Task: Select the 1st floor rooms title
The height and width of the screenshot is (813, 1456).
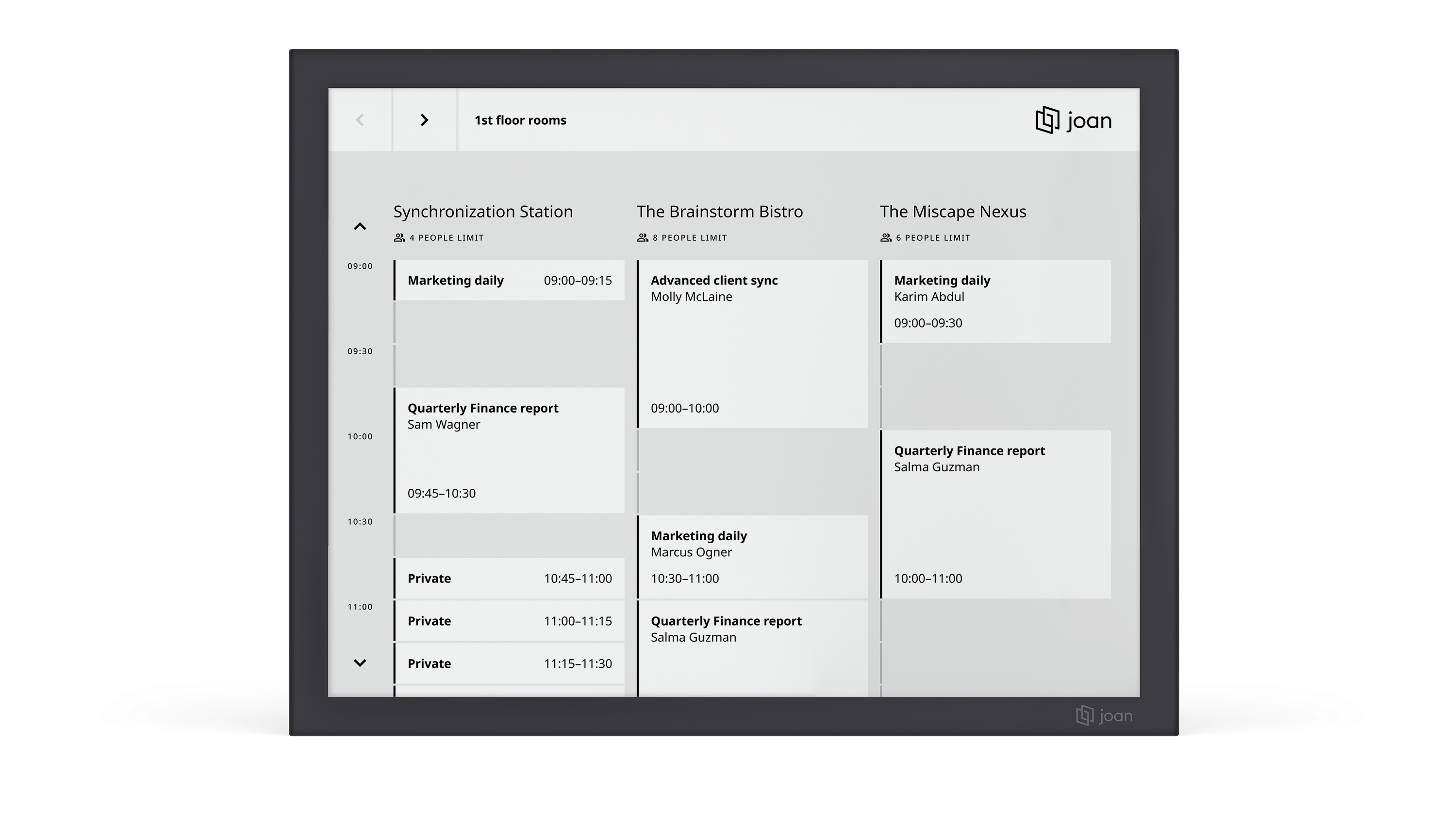Action: [x=520, y=120]
